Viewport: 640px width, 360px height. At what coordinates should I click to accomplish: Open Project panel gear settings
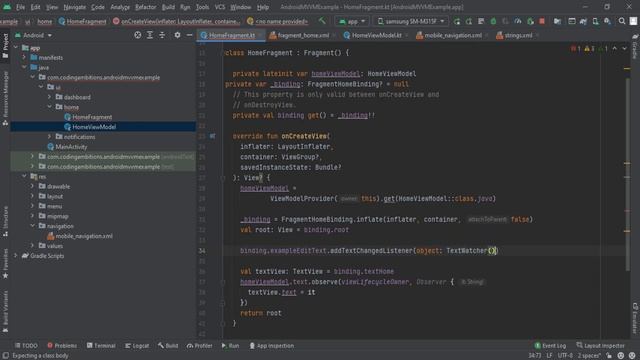click(x=177, y=36)
